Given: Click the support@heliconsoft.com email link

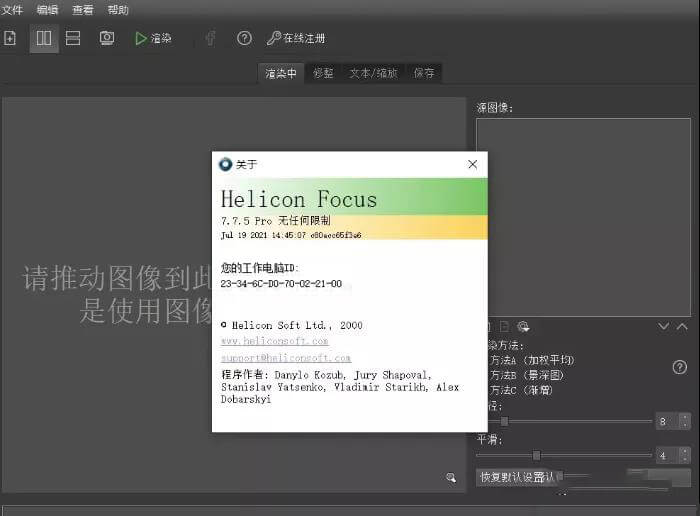Looking at the screenshot, I should [286, 358].
